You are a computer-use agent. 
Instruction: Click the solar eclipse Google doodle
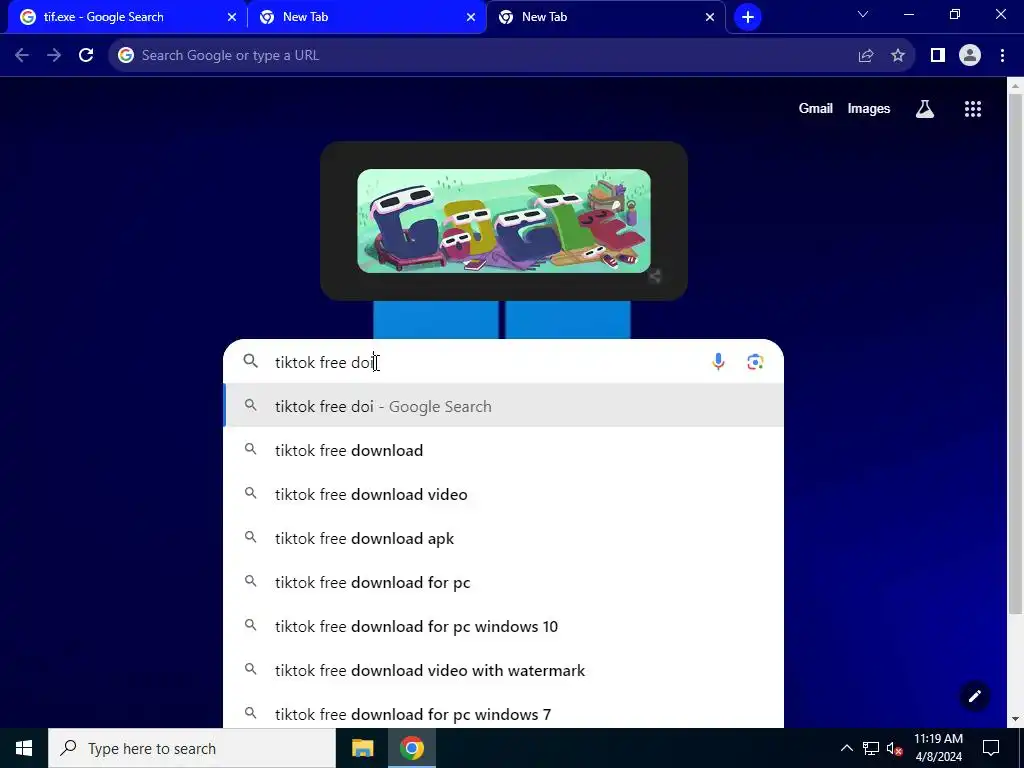click(504, 221)
